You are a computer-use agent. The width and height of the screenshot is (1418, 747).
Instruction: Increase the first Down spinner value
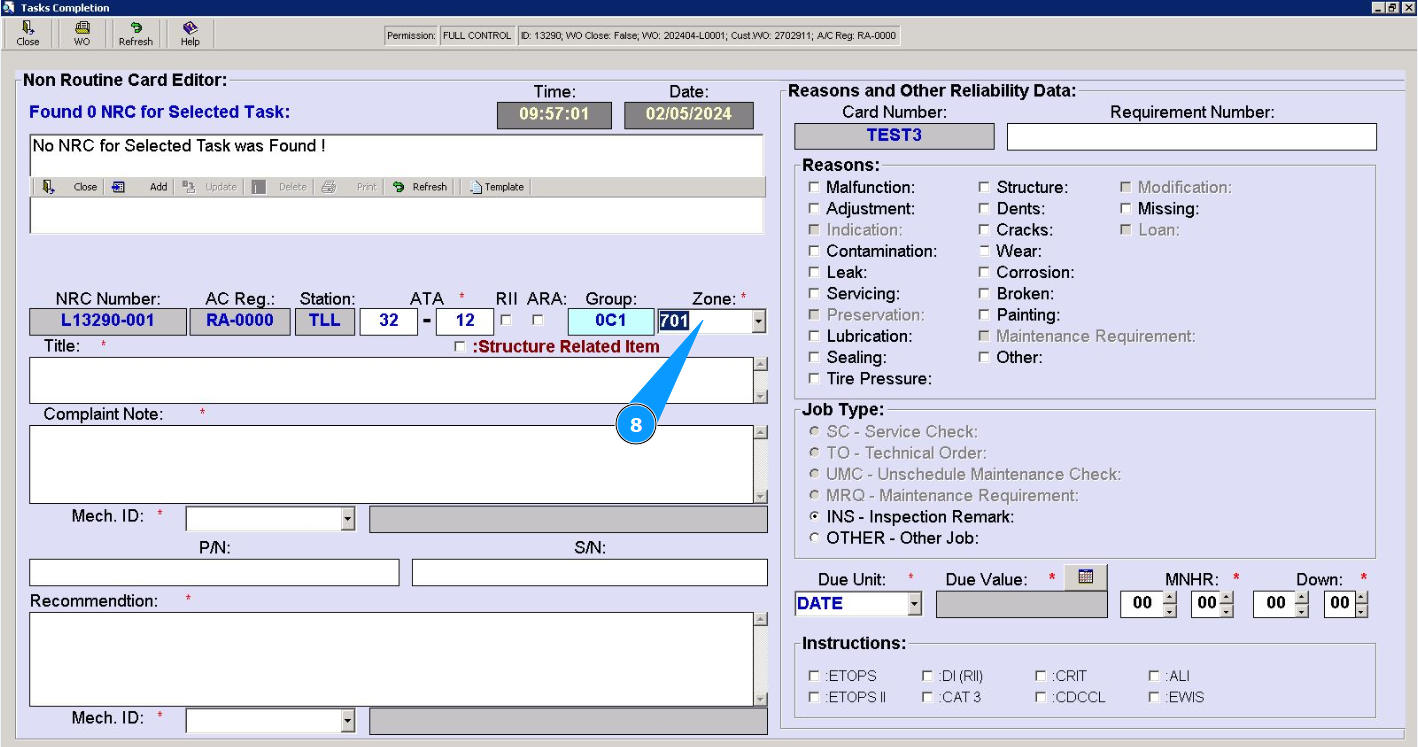[1303, 598]
